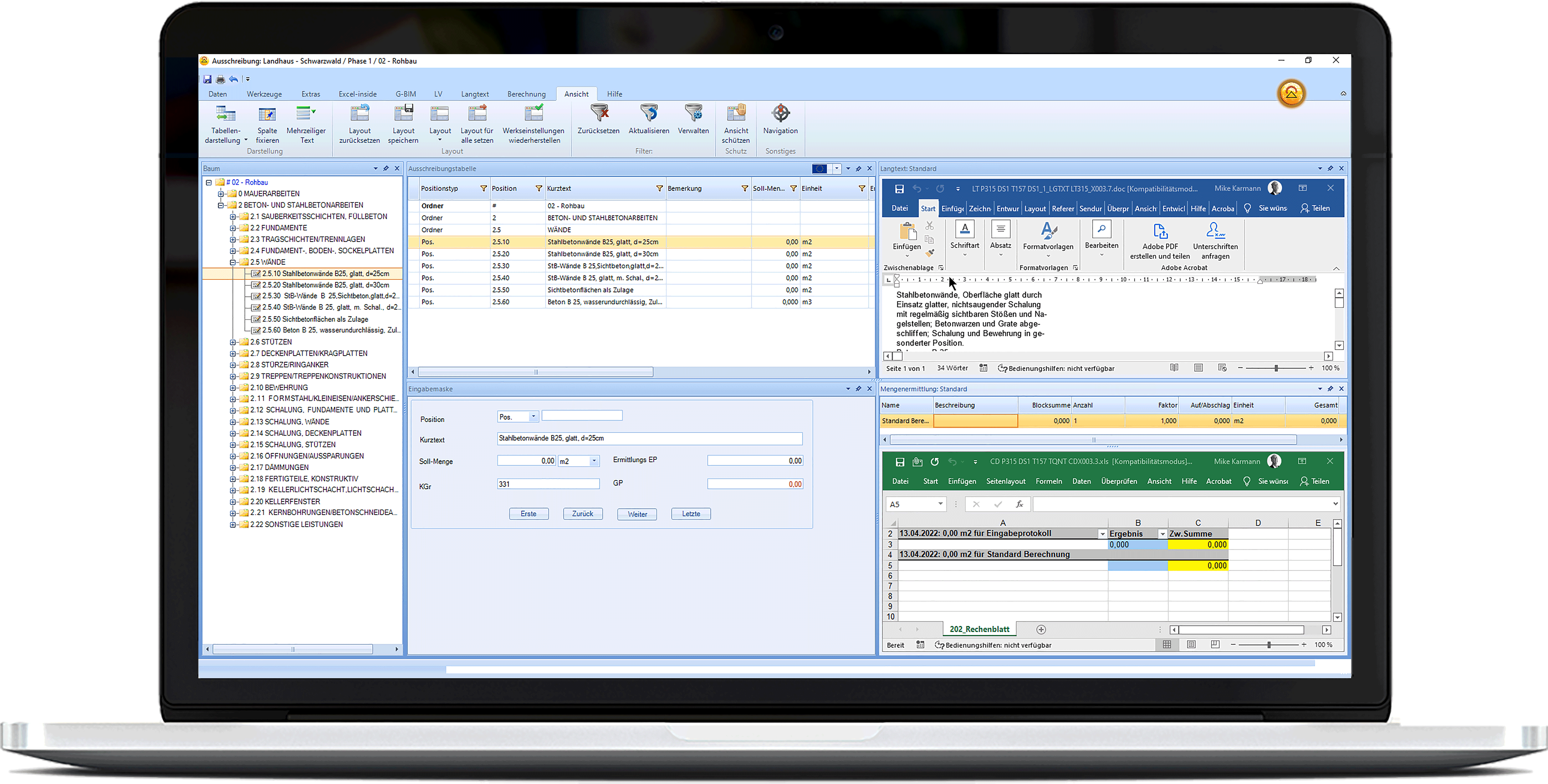Screen dimensions: 1548x784
Task: Pin the Mengenermittlung panel
Action: tap(1330, 389)
